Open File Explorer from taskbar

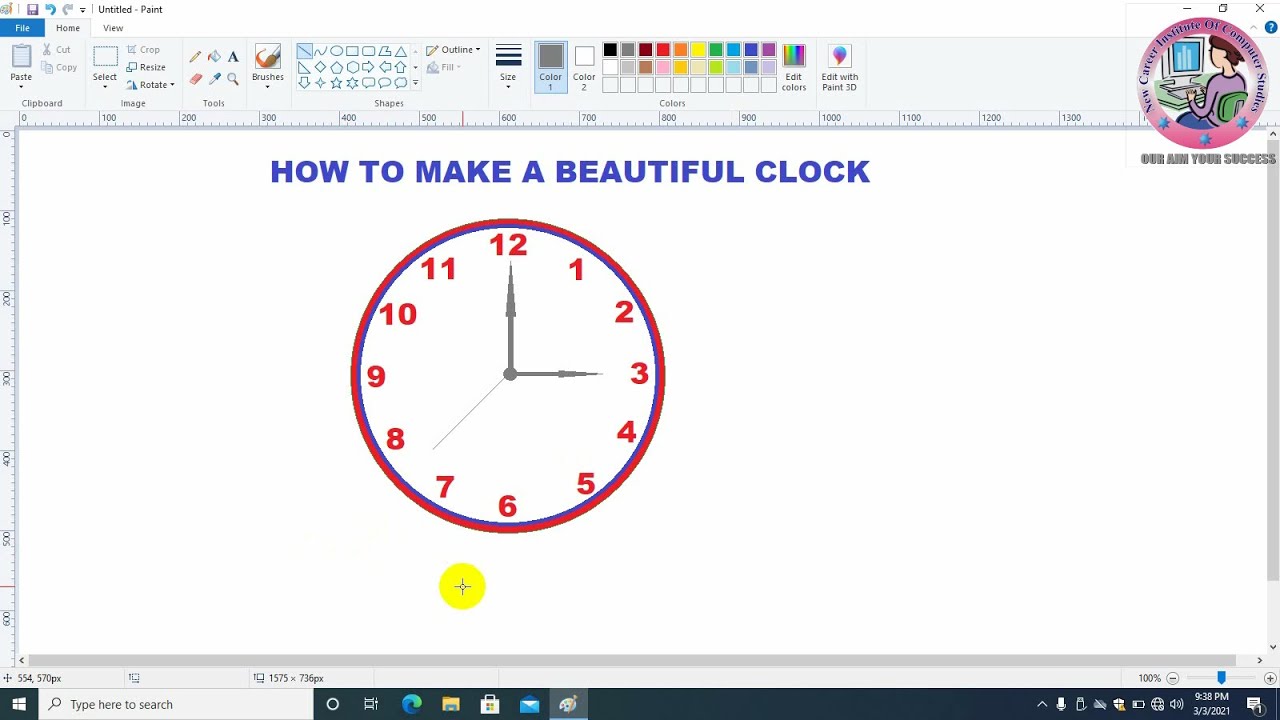pyautogui.click(x=450, y=704)
